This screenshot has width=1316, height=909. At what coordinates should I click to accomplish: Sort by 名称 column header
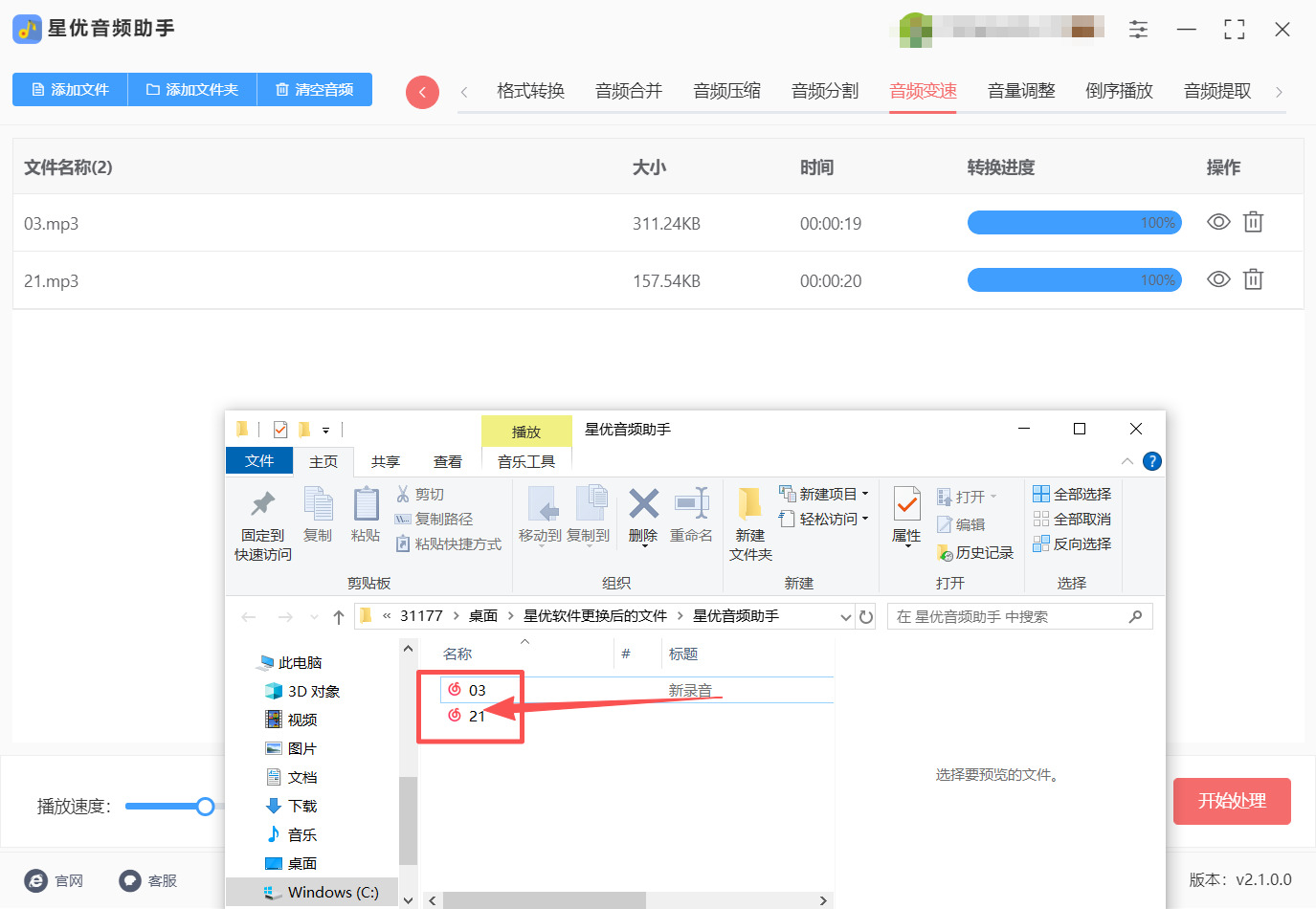coord(457,654)
